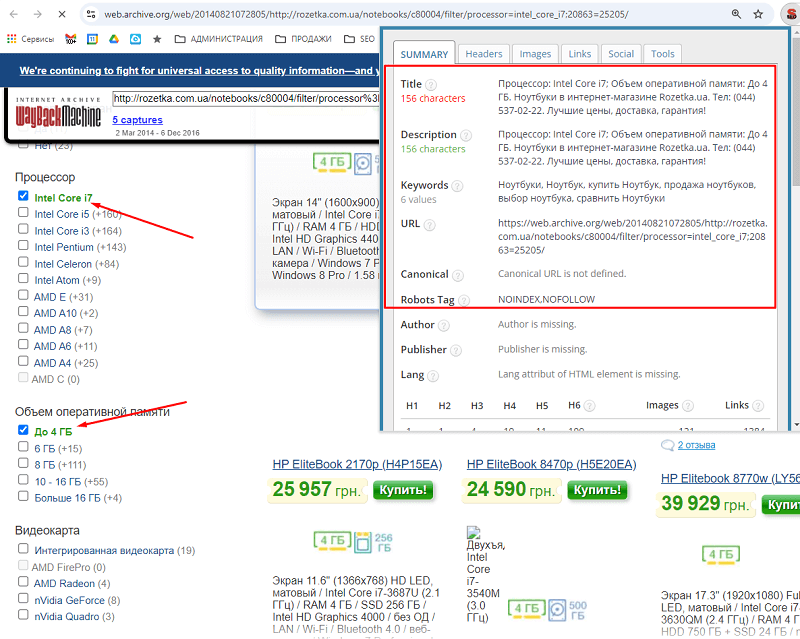Viewport: 800px width, 639px height.
Task: Go back using the browser back arrow
Action: (x=14, y=14)
